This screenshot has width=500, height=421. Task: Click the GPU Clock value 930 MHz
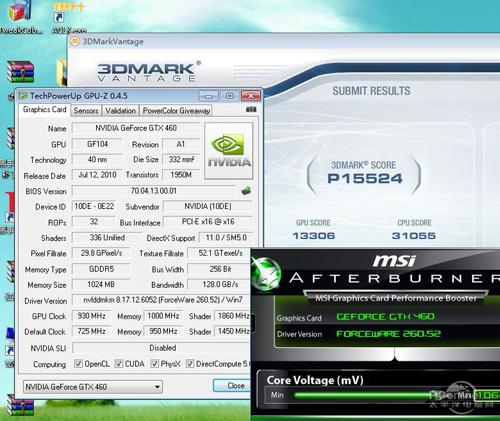point(91,316)
